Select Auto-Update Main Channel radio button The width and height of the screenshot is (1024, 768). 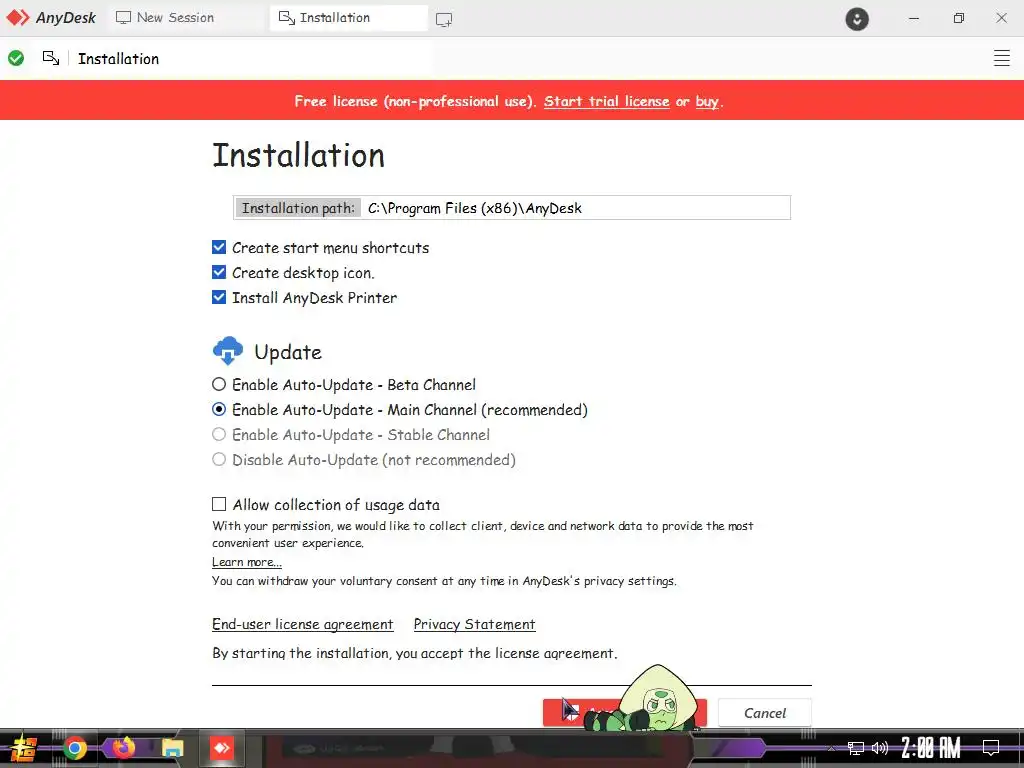click(219, 409)
